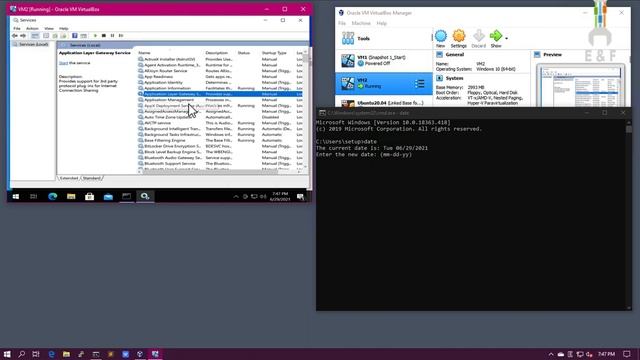
Task: Click the blue Help icon in Services toolbar
Action: (75, 36)
